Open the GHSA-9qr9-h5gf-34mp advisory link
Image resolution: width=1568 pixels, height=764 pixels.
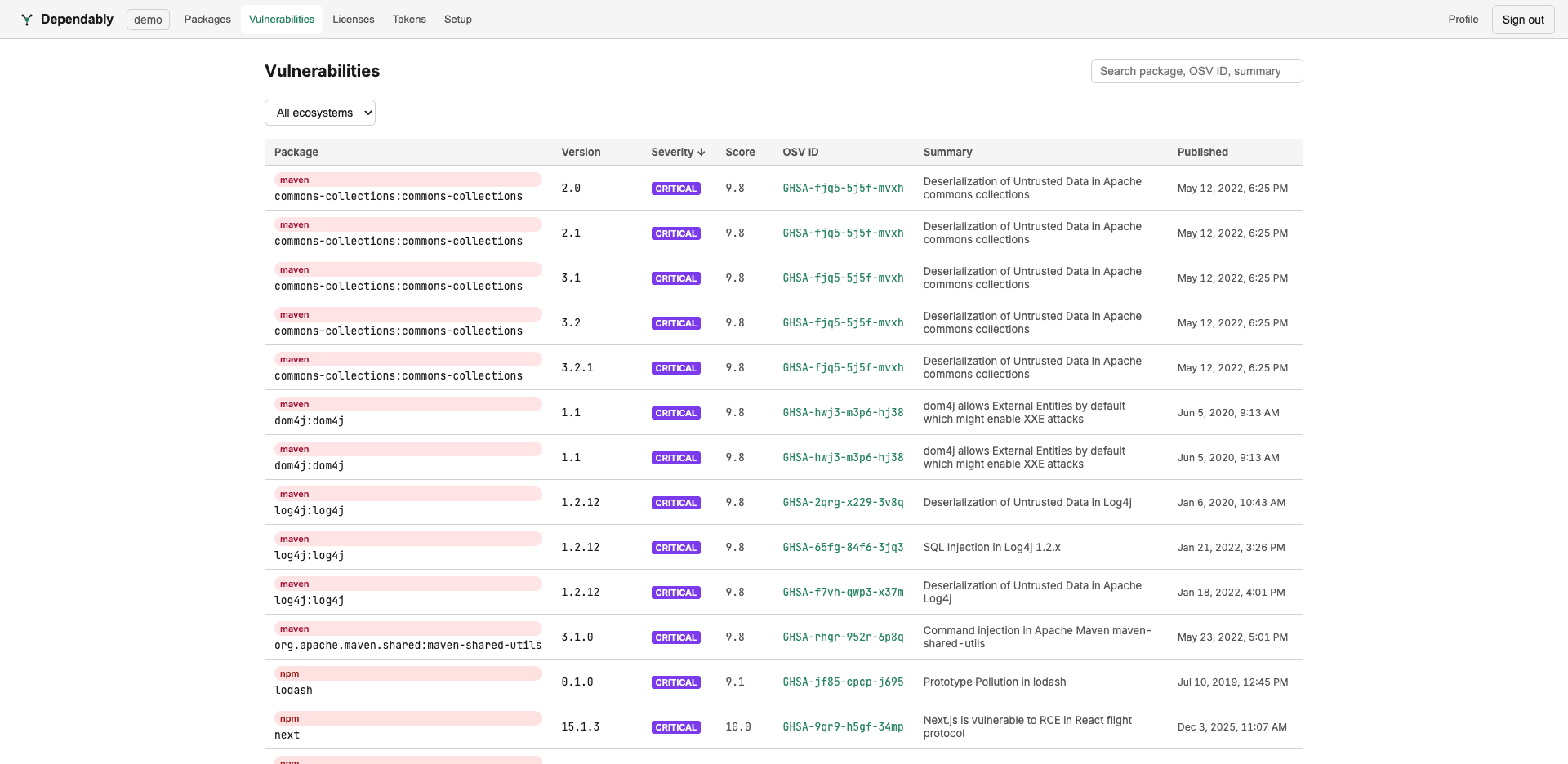[x=843, y=727]
